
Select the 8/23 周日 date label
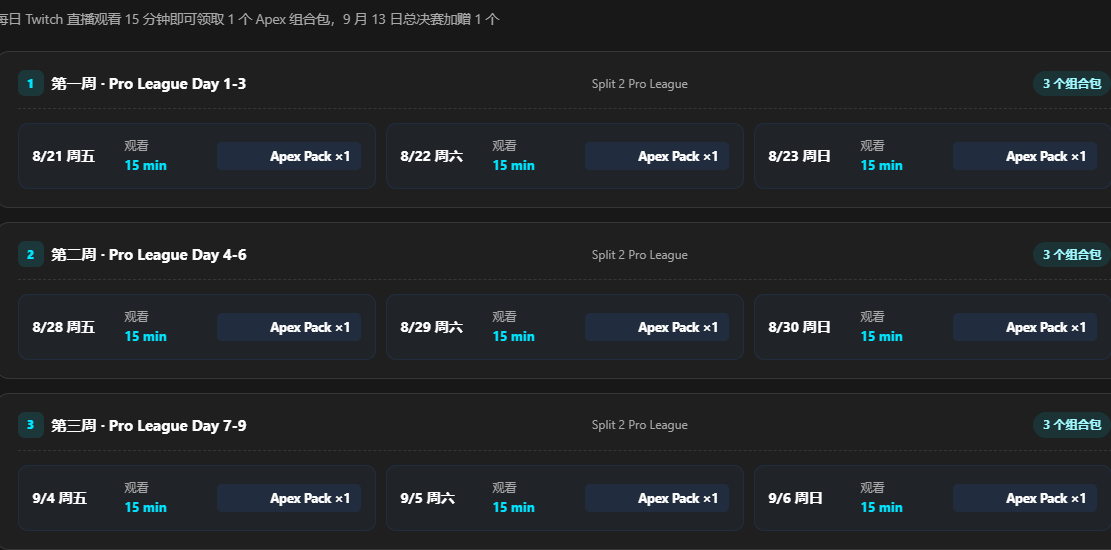pyautogui.click(x=799, y=156)
